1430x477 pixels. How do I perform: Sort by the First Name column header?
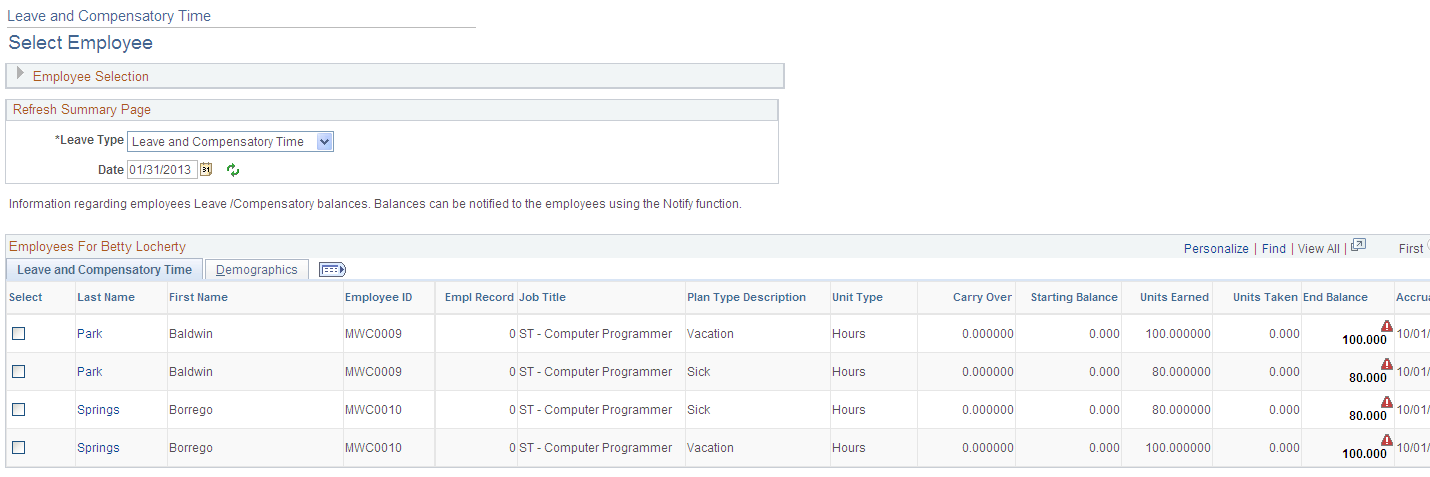(x=198, y=297)
